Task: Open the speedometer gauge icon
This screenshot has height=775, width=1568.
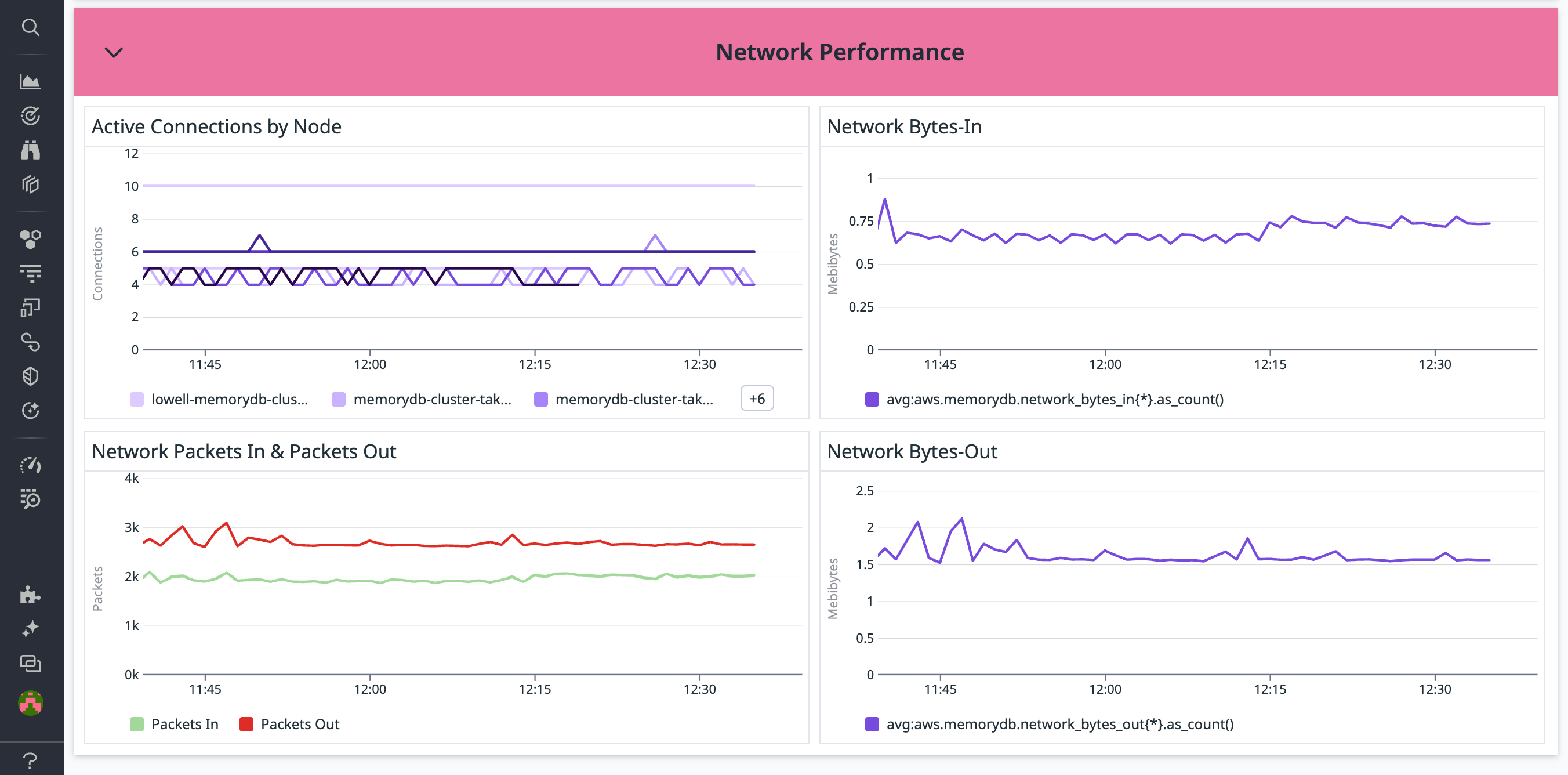Action: [31, 465]
